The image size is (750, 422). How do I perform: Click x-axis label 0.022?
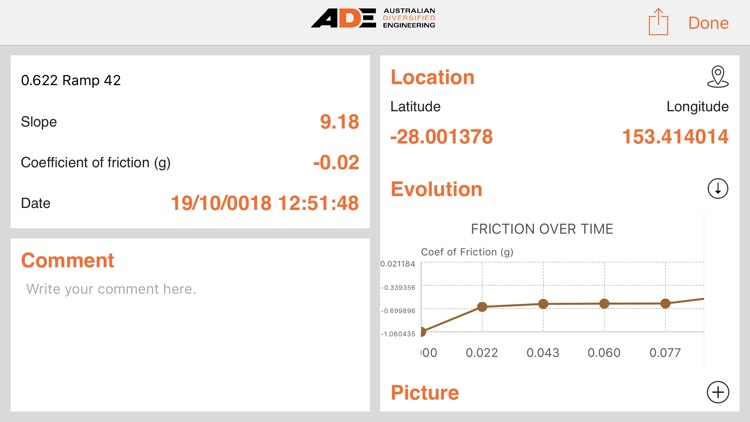click(482, 353)
